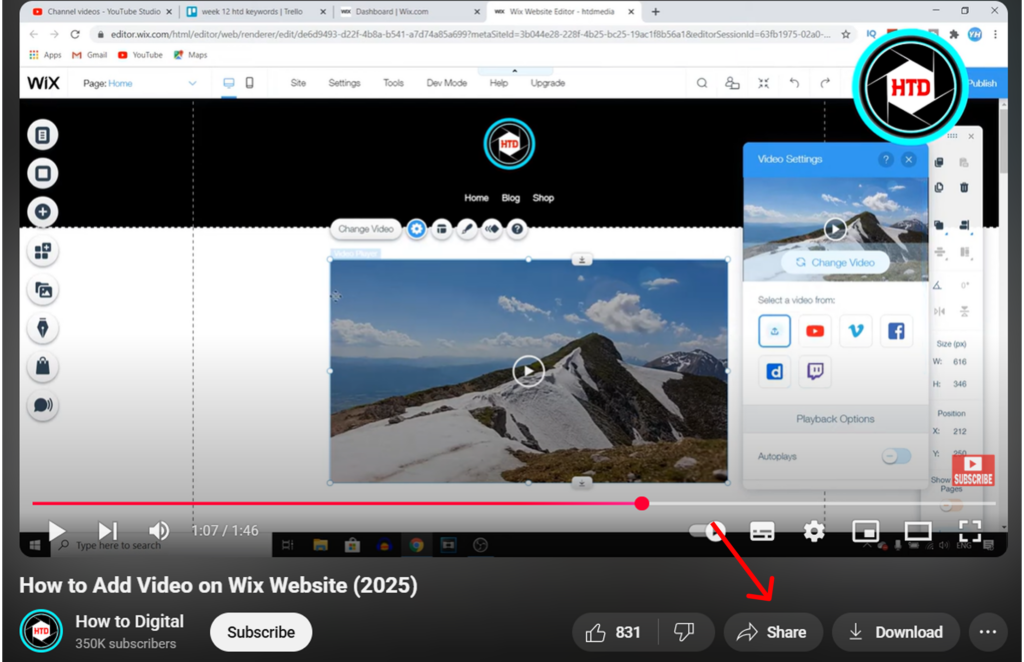The image size is (1024, 662).
Task: Play the YouTube video
Action: click(x=57, y=531)
